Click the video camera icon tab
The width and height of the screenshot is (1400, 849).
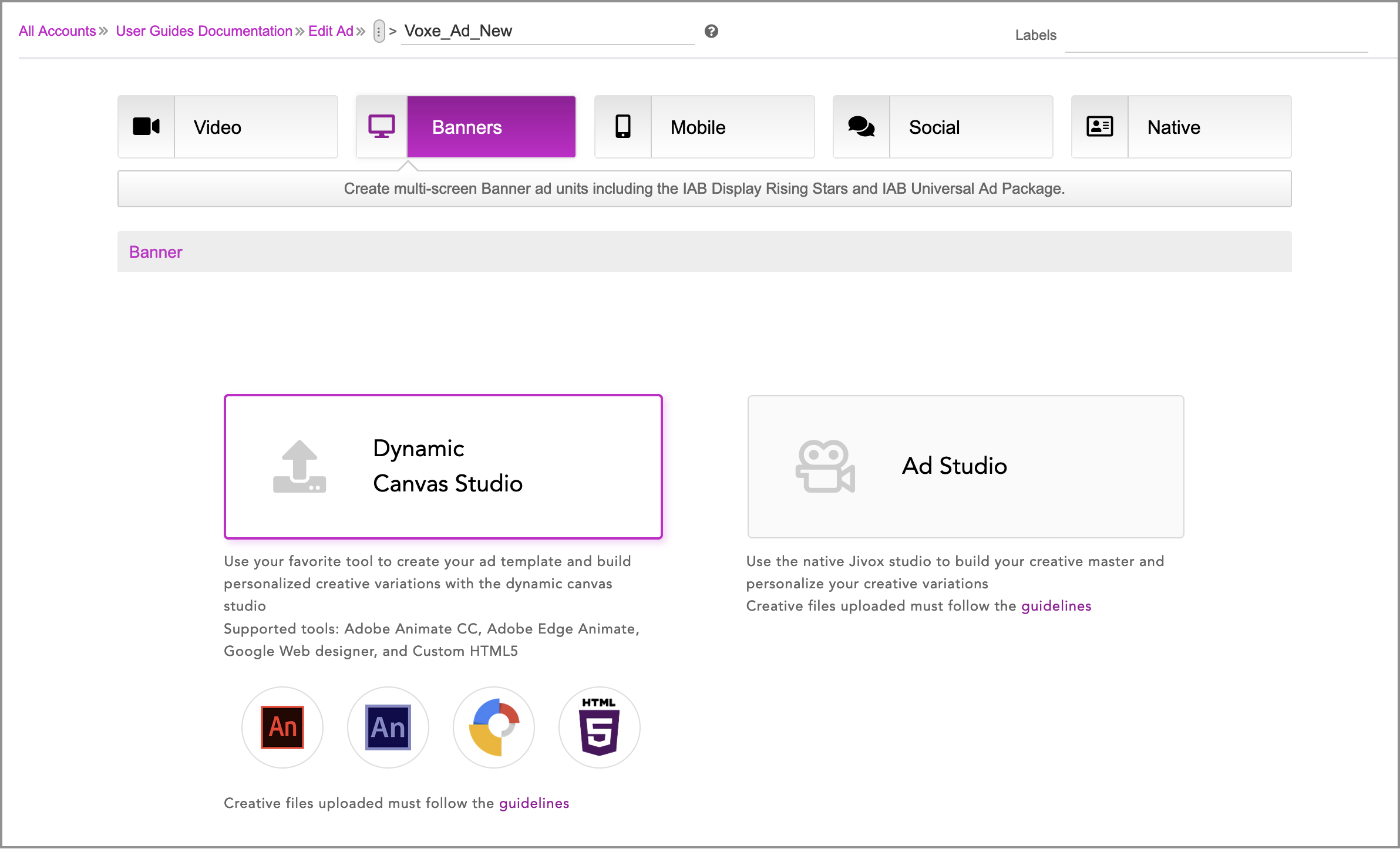[146, 127]
